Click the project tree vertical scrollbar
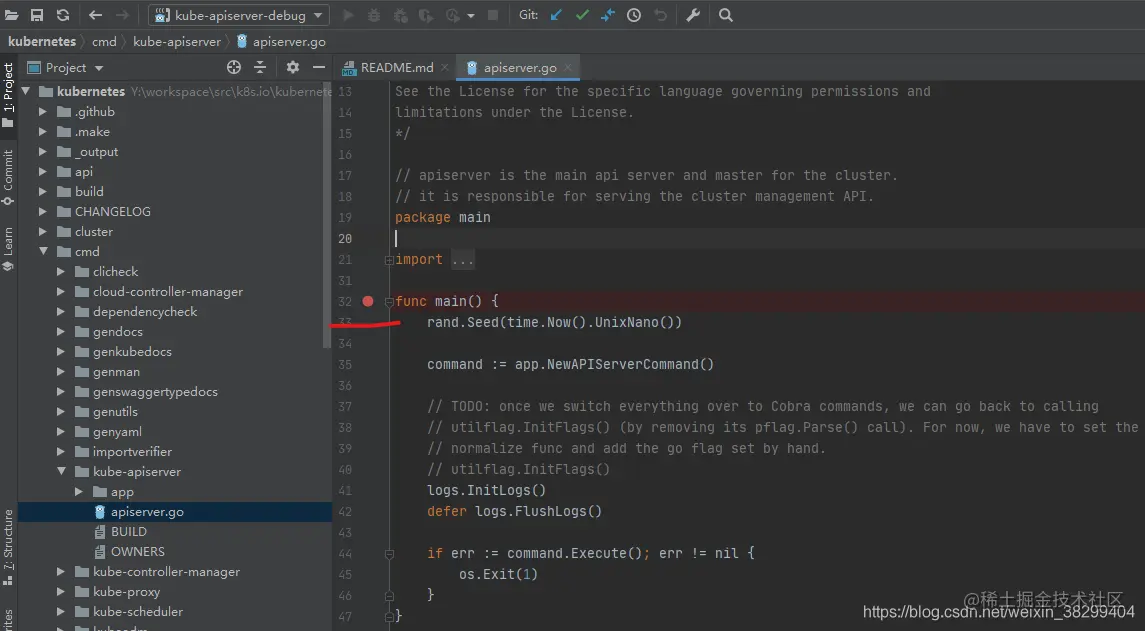 click(x=329, y=215)
